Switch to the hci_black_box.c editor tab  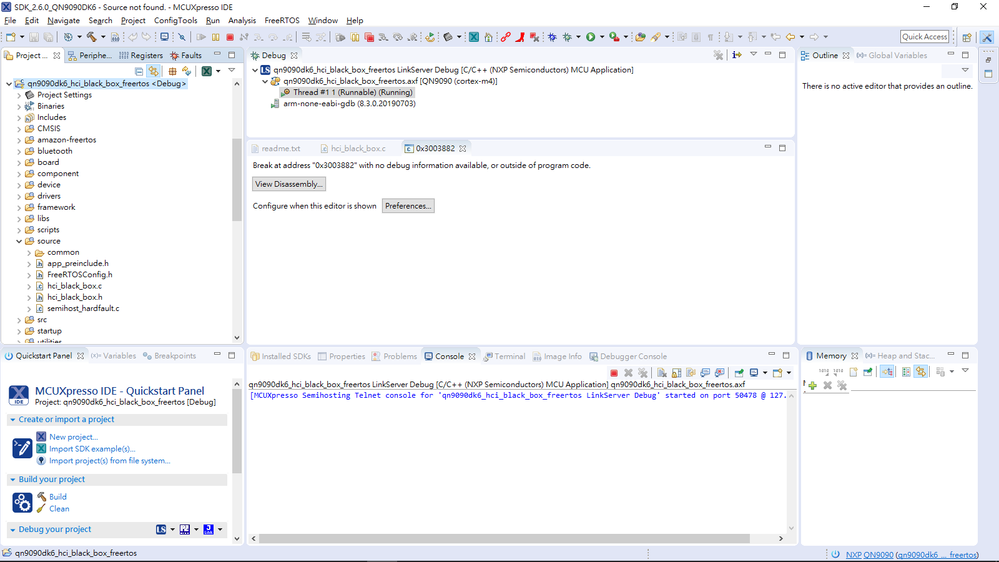pos(353,148)
